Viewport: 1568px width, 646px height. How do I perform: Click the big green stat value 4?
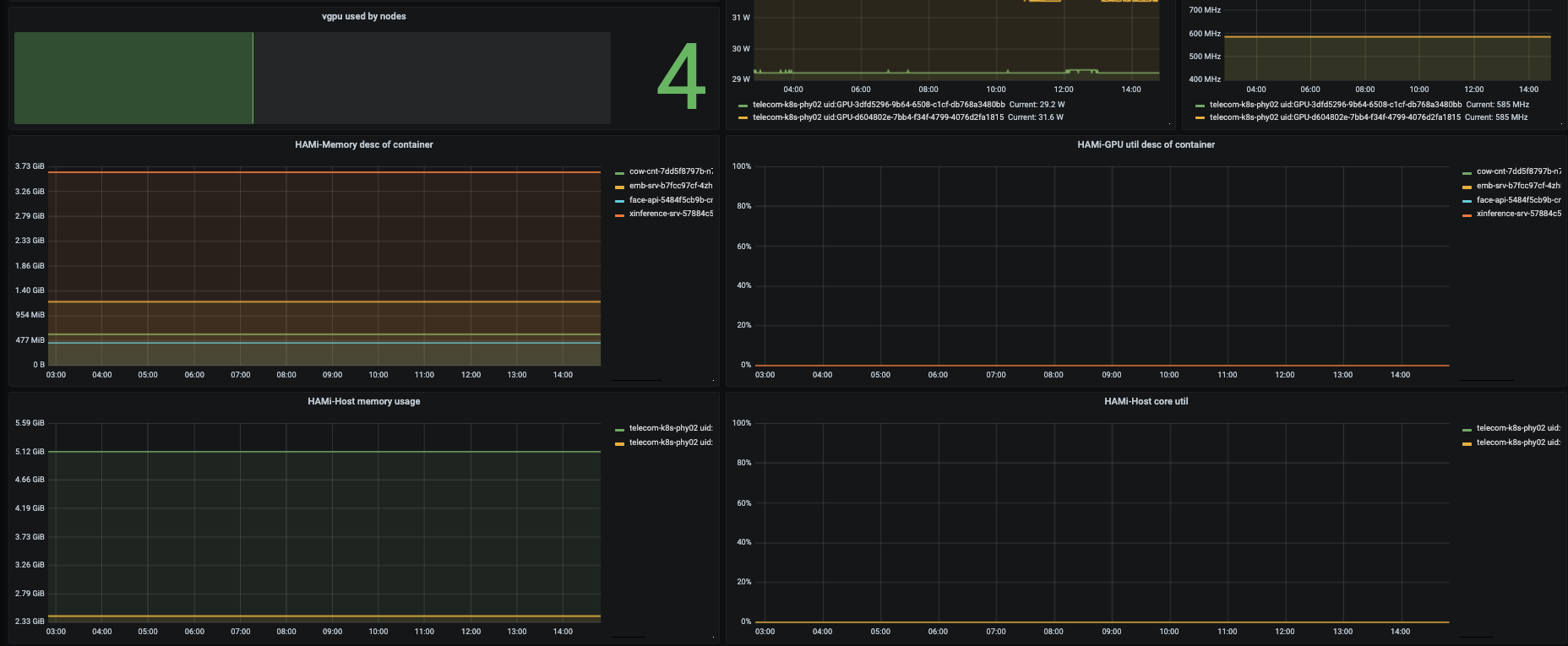point(681,78)
